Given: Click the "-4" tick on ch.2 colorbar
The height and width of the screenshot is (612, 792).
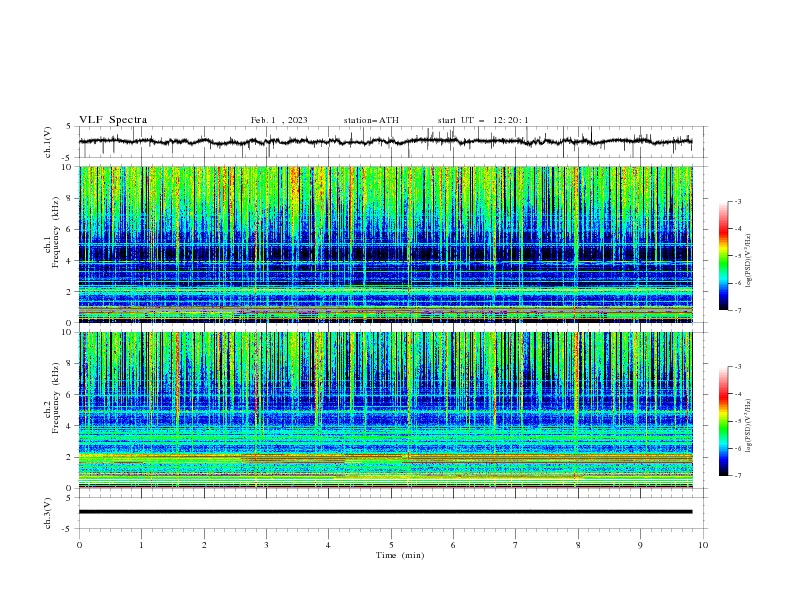Looking at the screenshot, I should (738, 394).
